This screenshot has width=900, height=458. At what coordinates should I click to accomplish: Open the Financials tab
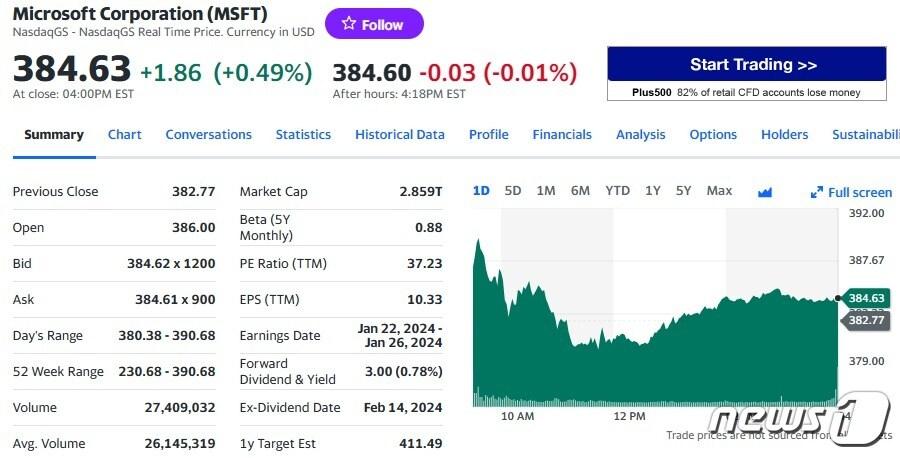click(562, 135)
